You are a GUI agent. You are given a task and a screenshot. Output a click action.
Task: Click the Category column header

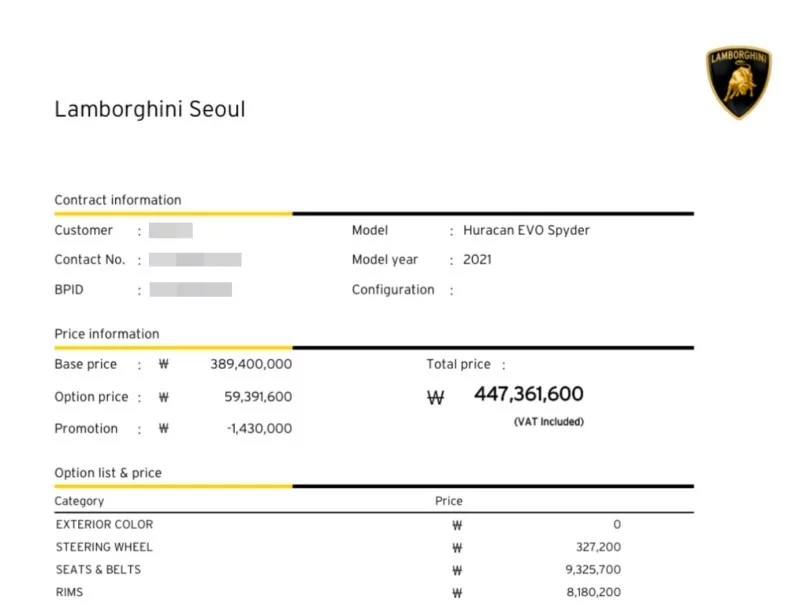point(79,501)
